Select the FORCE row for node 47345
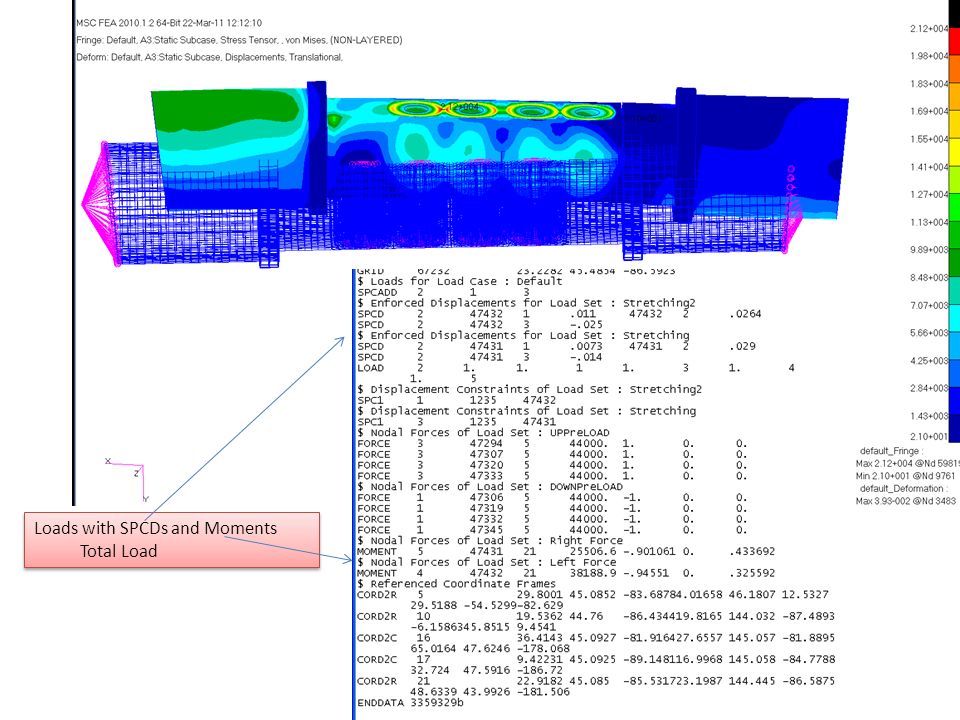 coord(552,530)
